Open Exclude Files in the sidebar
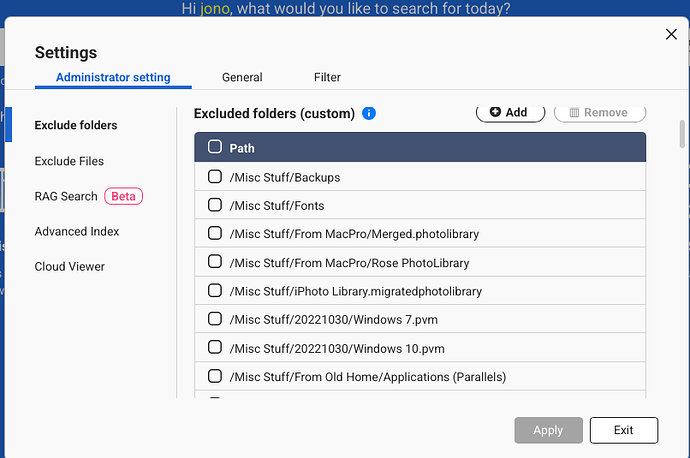690x458 pixels. (69, 161)
